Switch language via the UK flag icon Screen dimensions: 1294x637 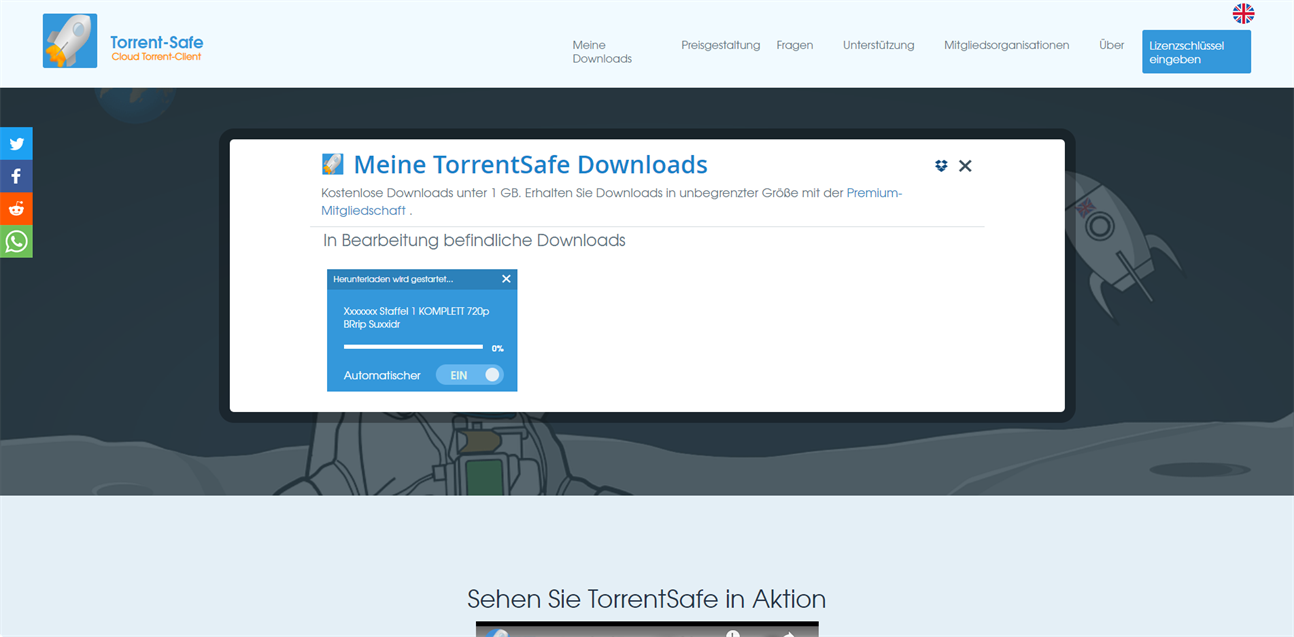(x=1243, y=13)
